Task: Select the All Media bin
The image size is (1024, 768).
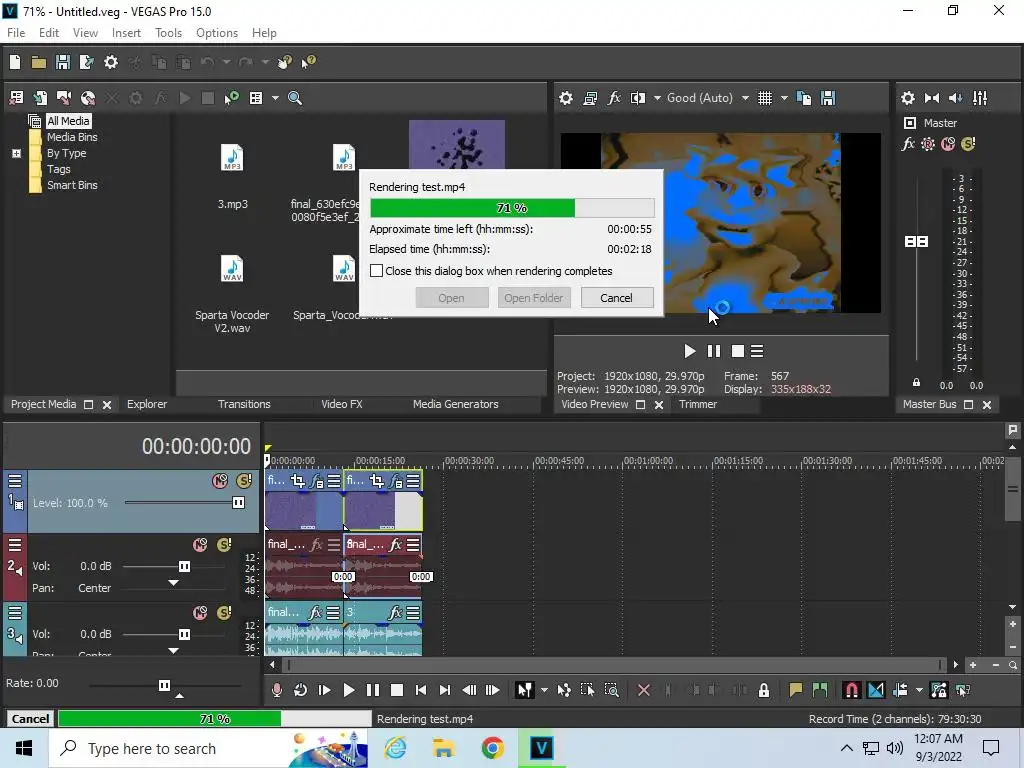Action: pyautogui.click(x=68, y=121)
